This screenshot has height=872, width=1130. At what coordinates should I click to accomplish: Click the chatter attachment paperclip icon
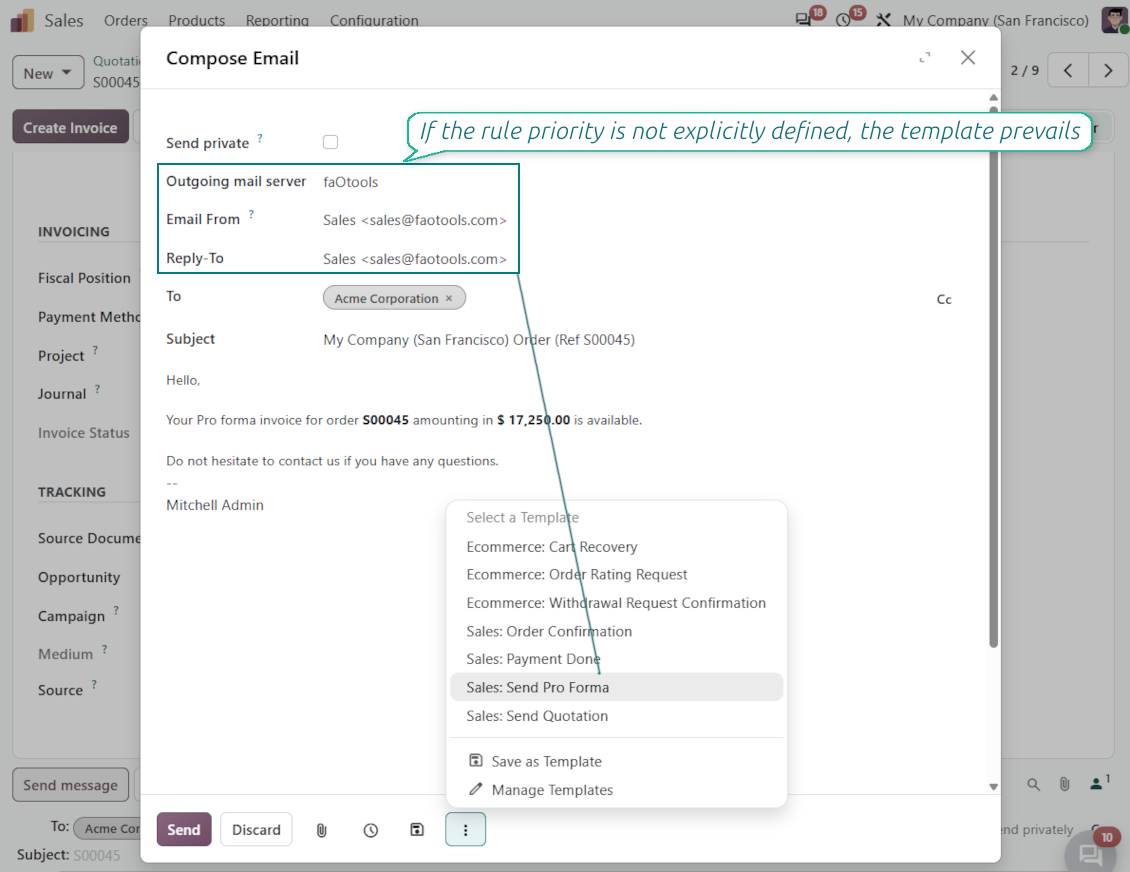pos(1064,785)
